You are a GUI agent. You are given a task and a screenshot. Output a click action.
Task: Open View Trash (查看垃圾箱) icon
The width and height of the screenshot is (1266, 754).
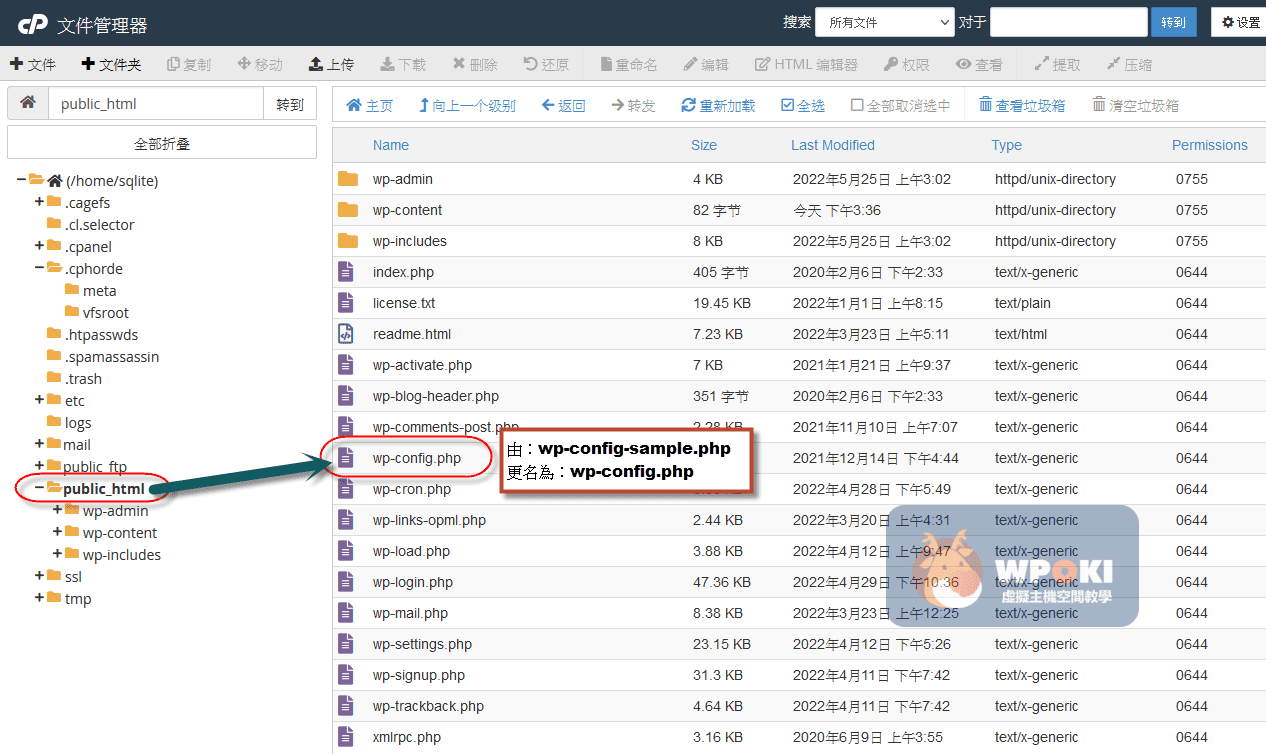tap(985, 105)
